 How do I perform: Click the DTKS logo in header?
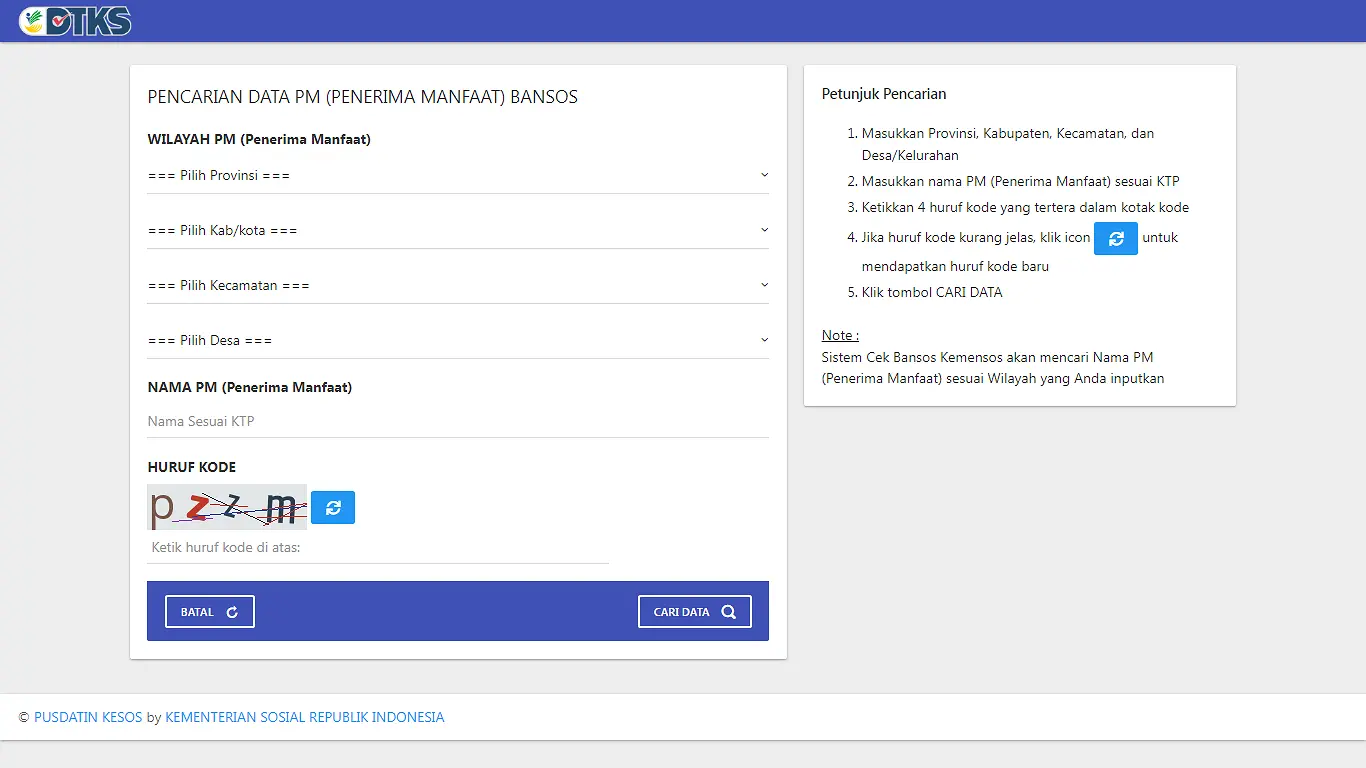coord(75,21)
